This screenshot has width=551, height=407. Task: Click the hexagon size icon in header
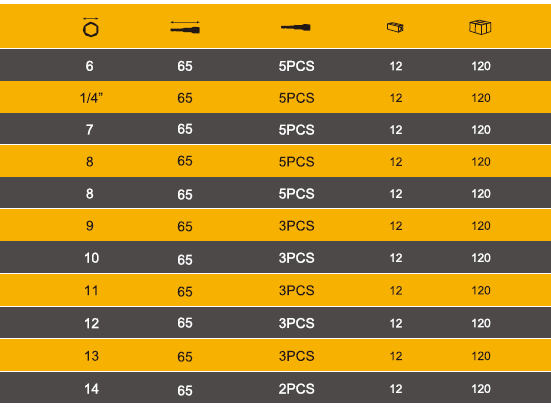point(91,27)
